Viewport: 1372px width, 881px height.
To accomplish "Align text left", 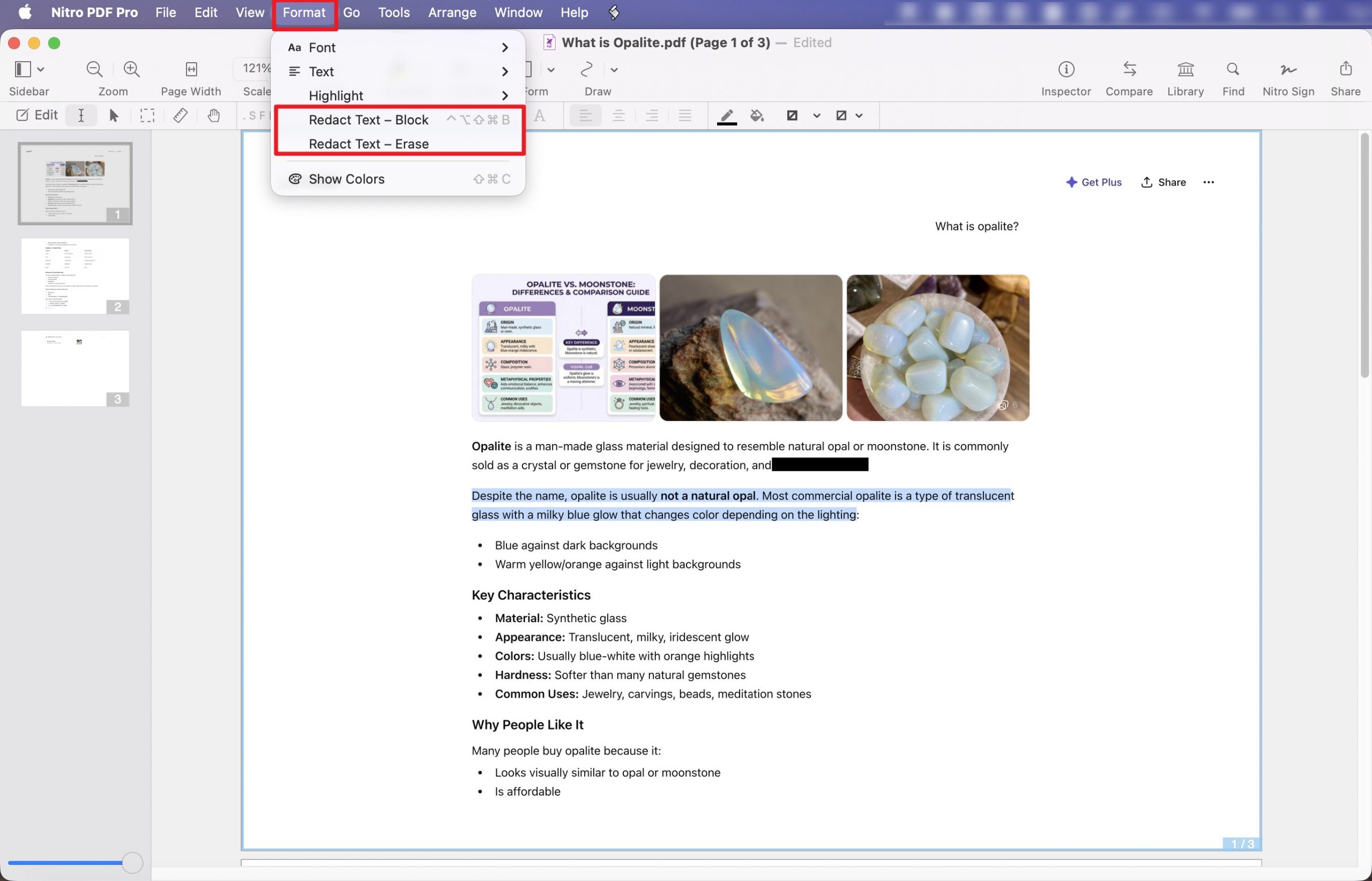I will [585, 116].
